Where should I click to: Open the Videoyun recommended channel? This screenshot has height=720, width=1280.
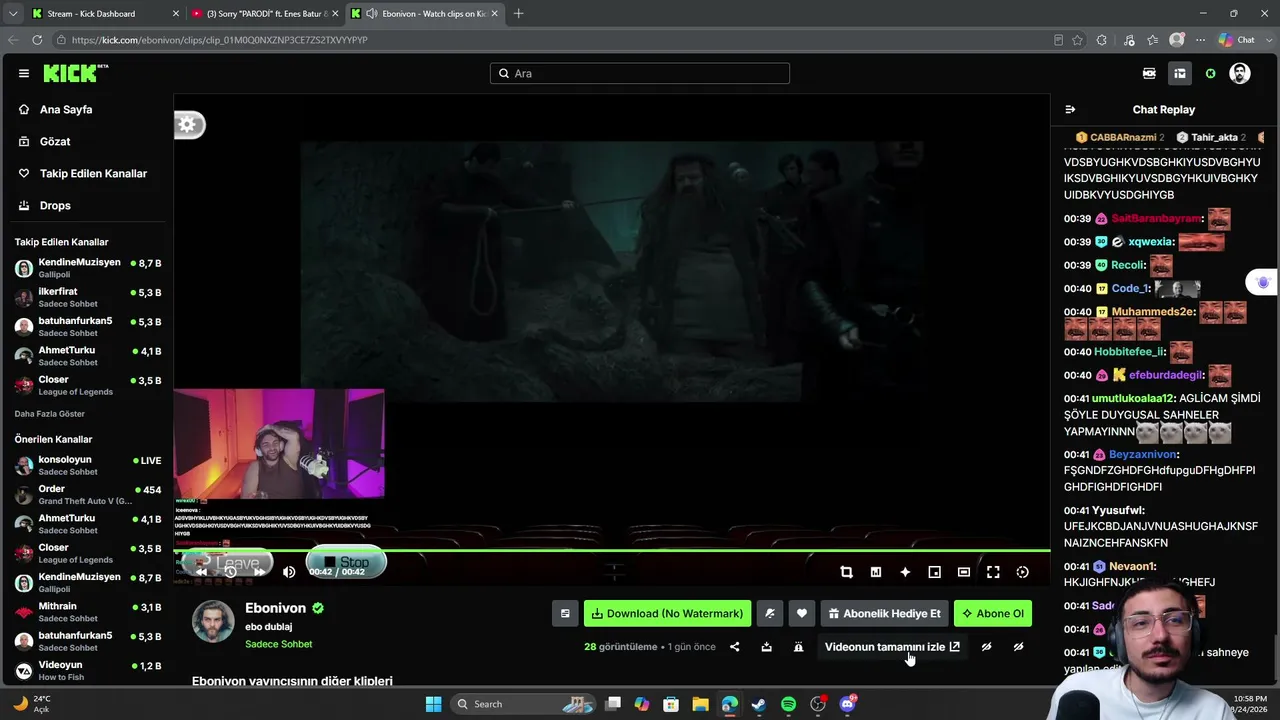pos(88,670)
